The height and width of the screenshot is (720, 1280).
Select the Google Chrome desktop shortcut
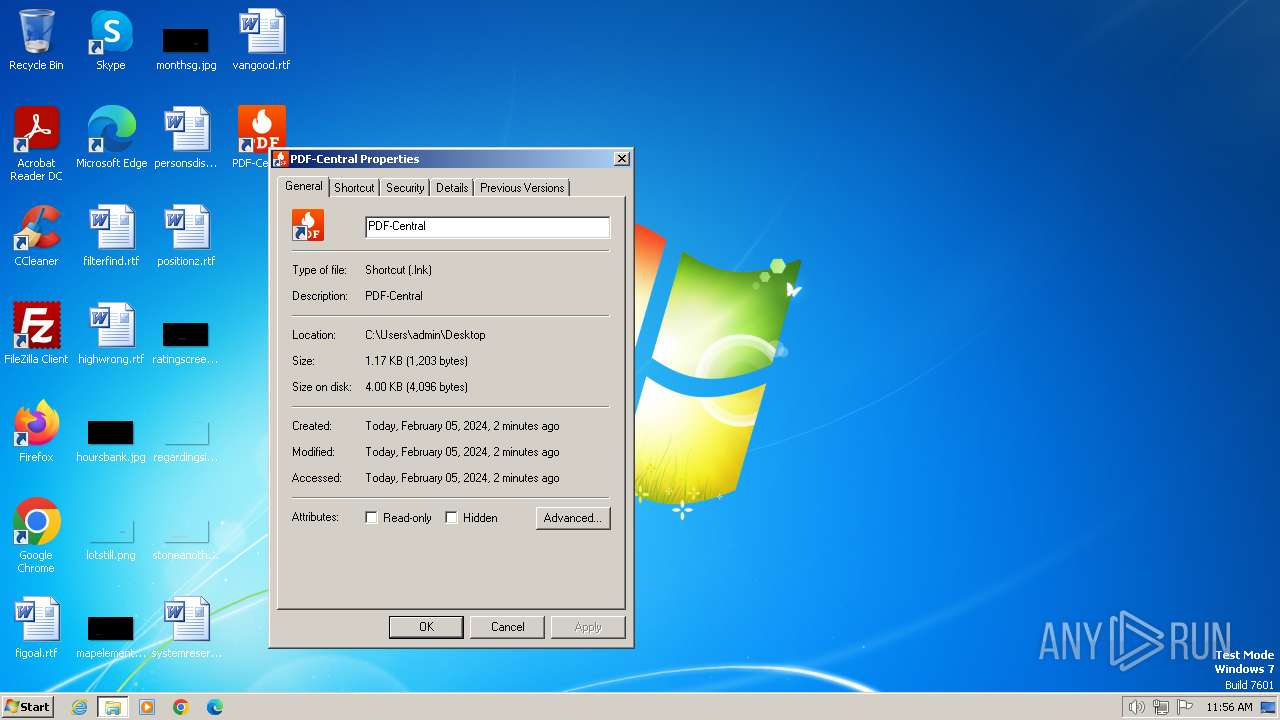(x=36, y=536)
